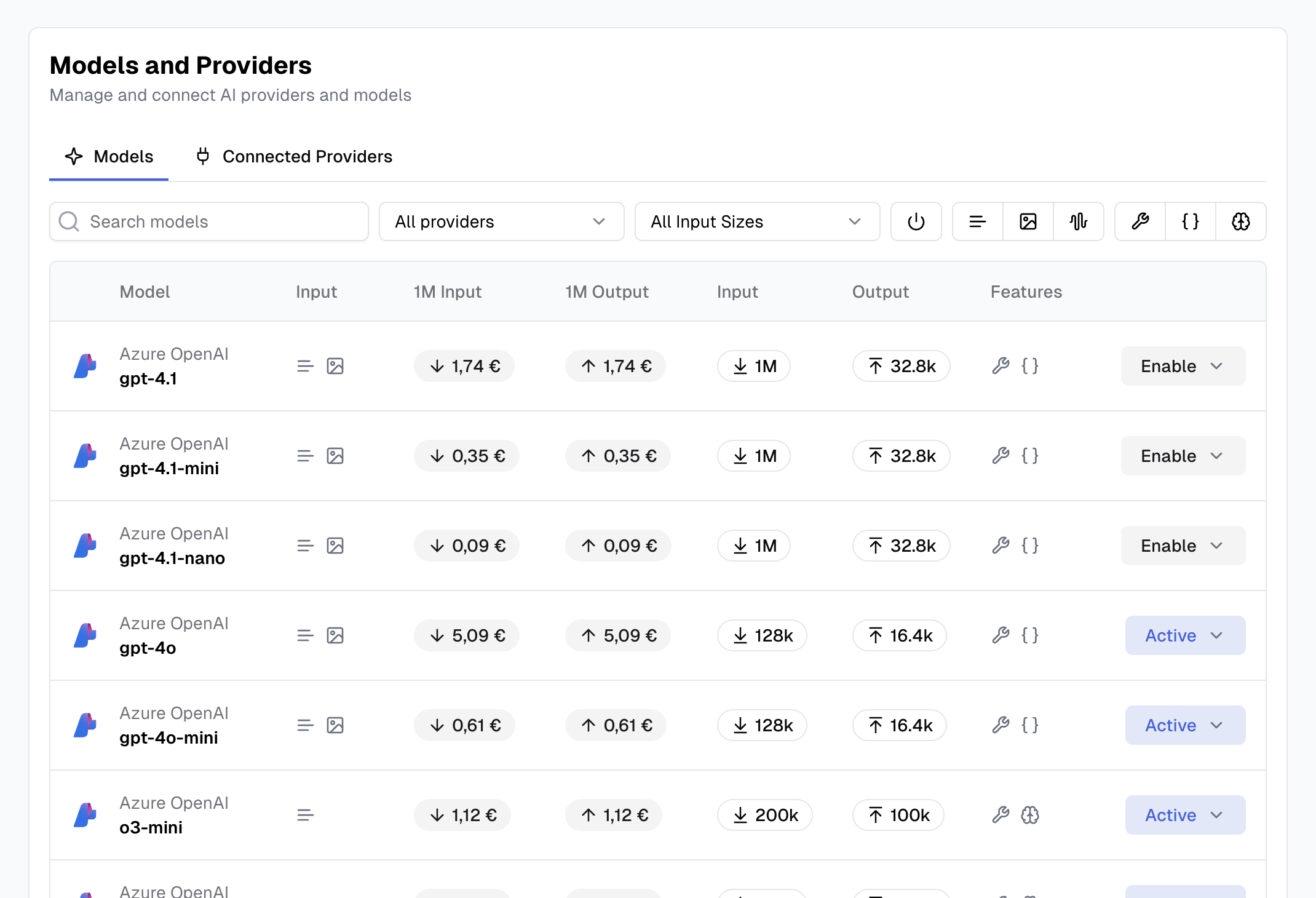Toggle the enabled-only power filter
This screenshot has height=898, width=1316.
916,221
